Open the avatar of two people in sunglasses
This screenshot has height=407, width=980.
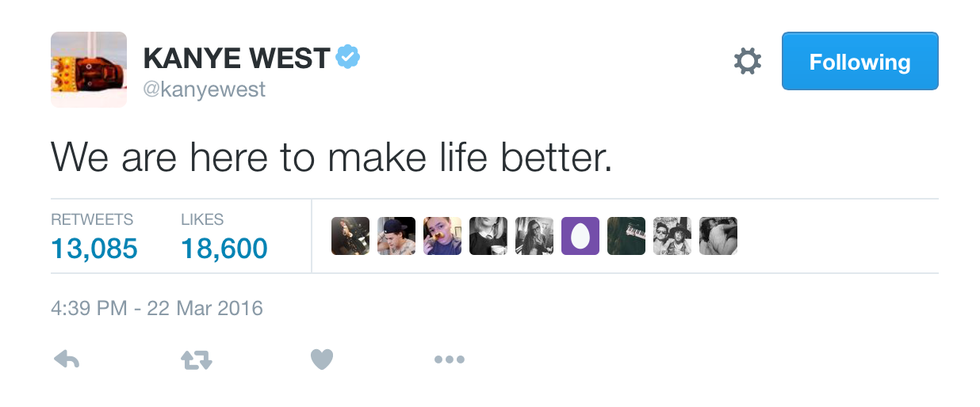(x=672, y=236)
